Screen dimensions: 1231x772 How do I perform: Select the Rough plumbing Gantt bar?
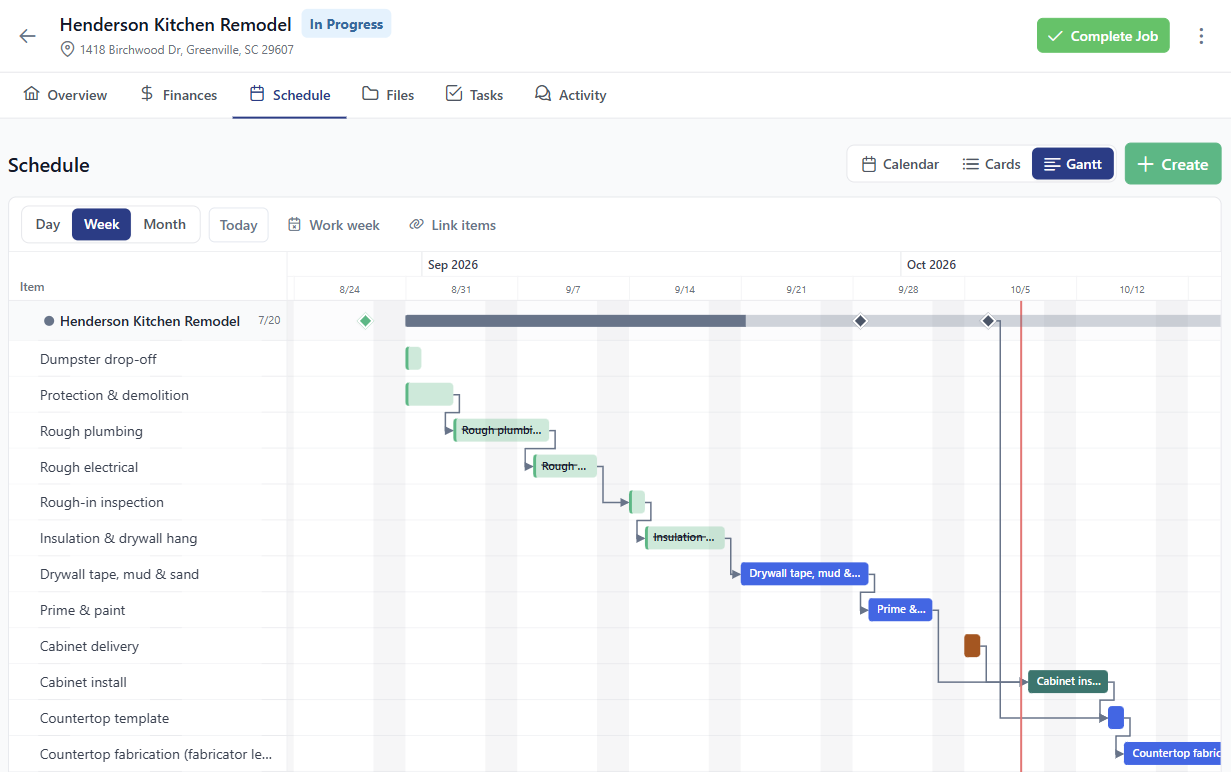501,430
